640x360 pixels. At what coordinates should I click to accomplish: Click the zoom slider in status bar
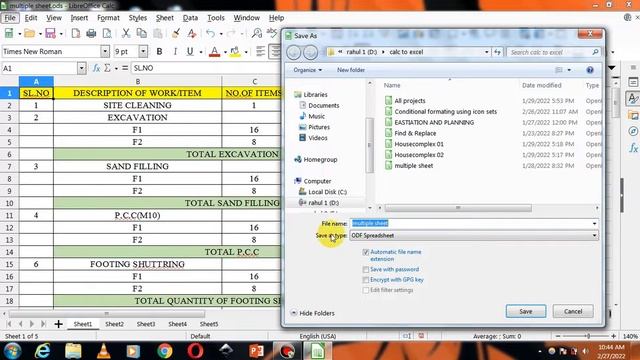pyautogui.click(x=586, y=336)
